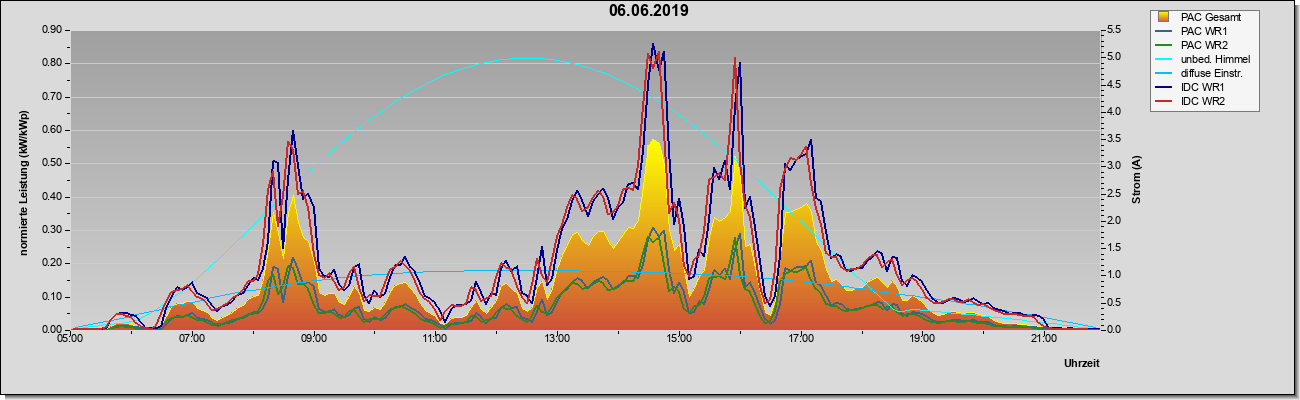
Task: Click the 13:00 tick on time axis
Action: [556, 339]
